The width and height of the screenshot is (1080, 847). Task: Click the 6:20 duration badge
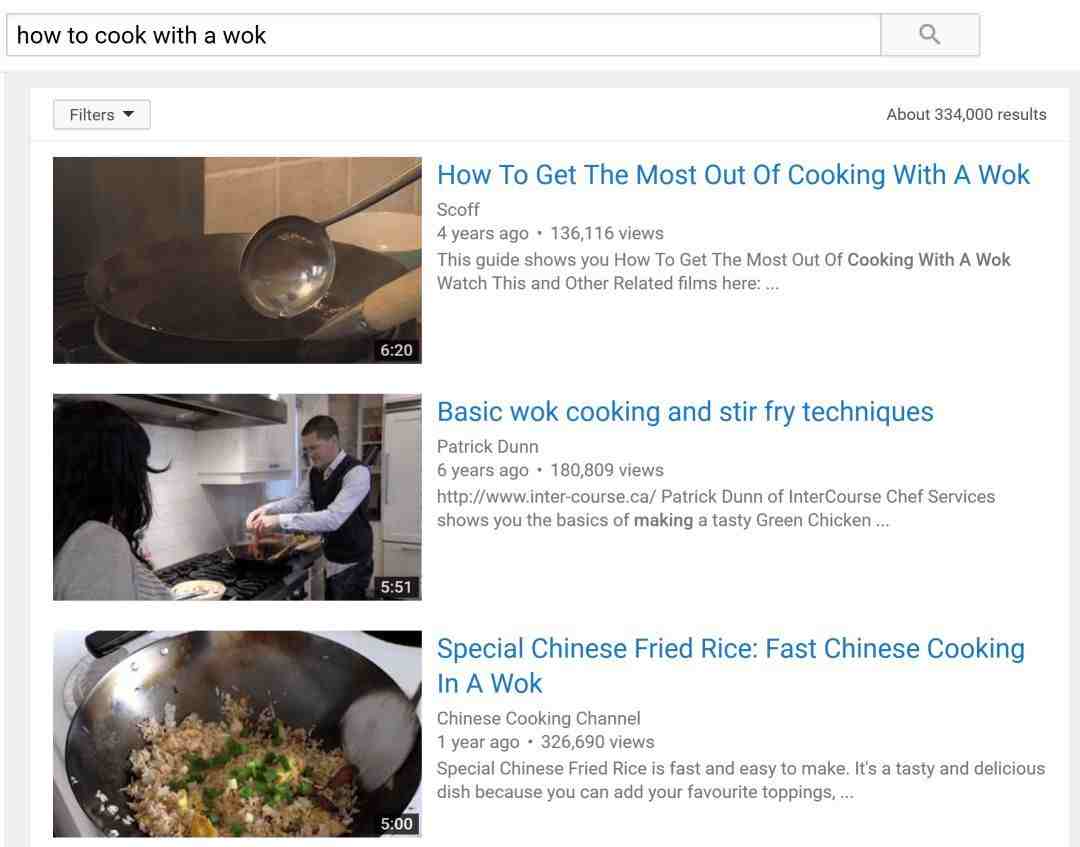click(397, 350)
